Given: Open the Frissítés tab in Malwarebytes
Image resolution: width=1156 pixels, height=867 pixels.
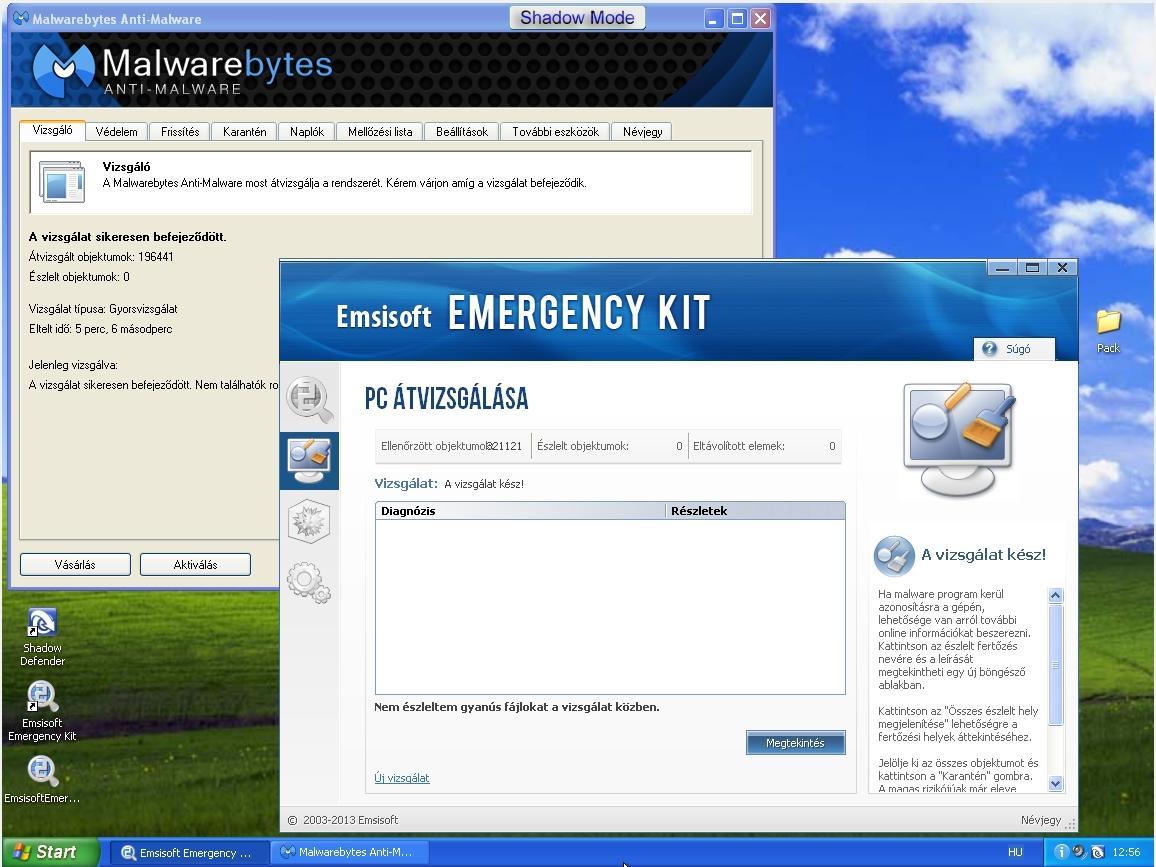Looking at the screenshot, I should coord(180,131).
